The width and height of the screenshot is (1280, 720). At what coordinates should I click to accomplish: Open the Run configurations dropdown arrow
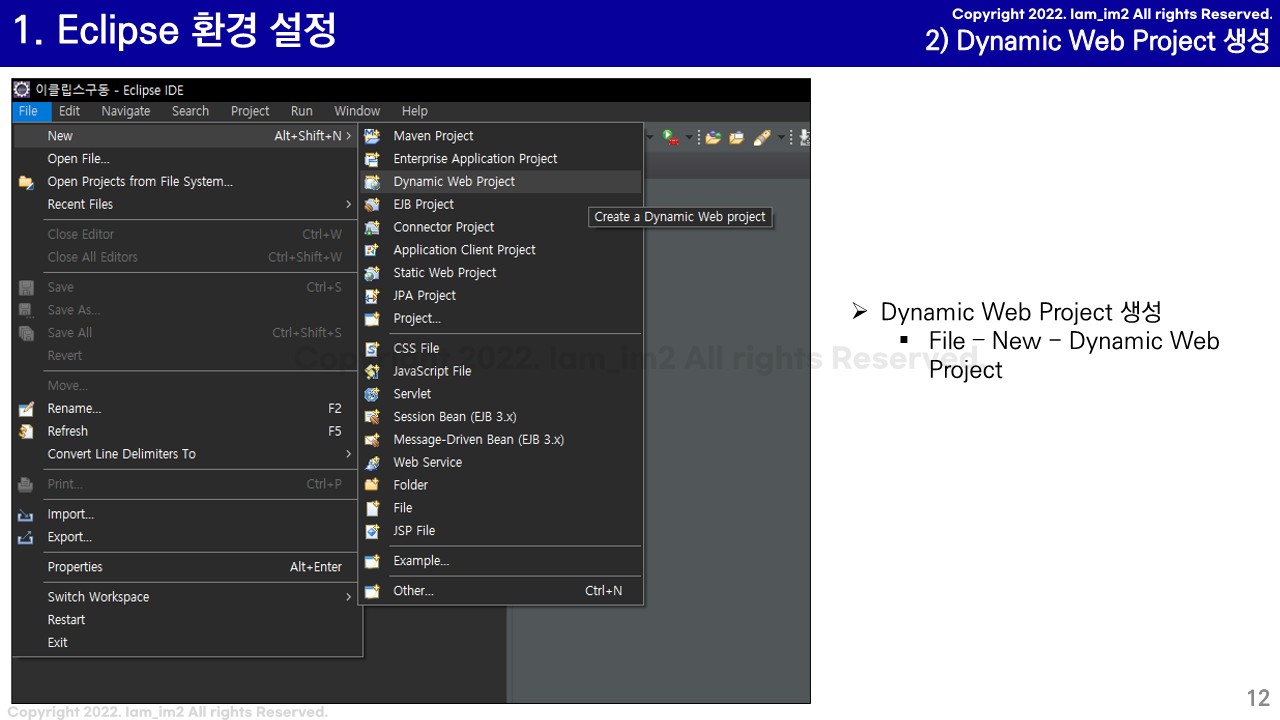pos(688,137)
